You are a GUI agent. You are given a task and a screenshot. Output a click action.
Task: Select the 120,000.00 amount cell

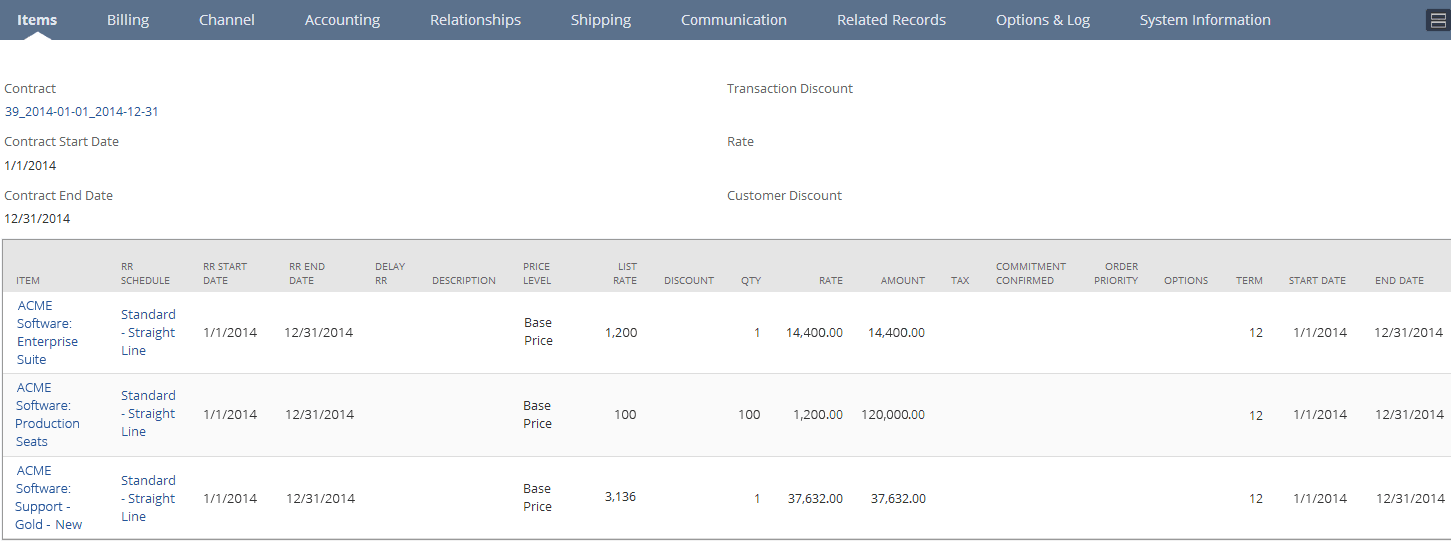tap(893, 415)
